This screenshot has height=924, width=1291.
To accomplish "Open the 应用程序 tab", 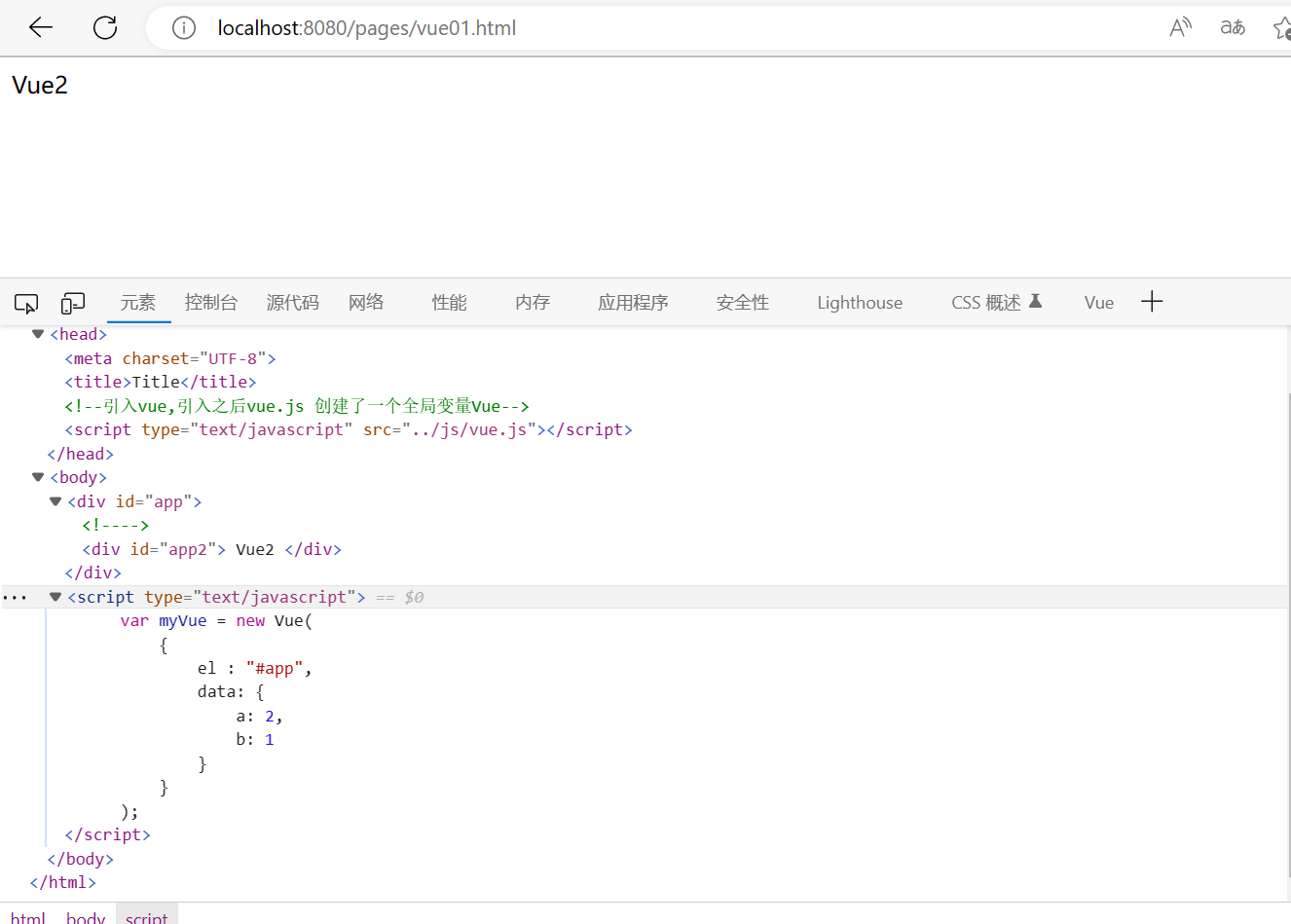I will coord(633,303).
